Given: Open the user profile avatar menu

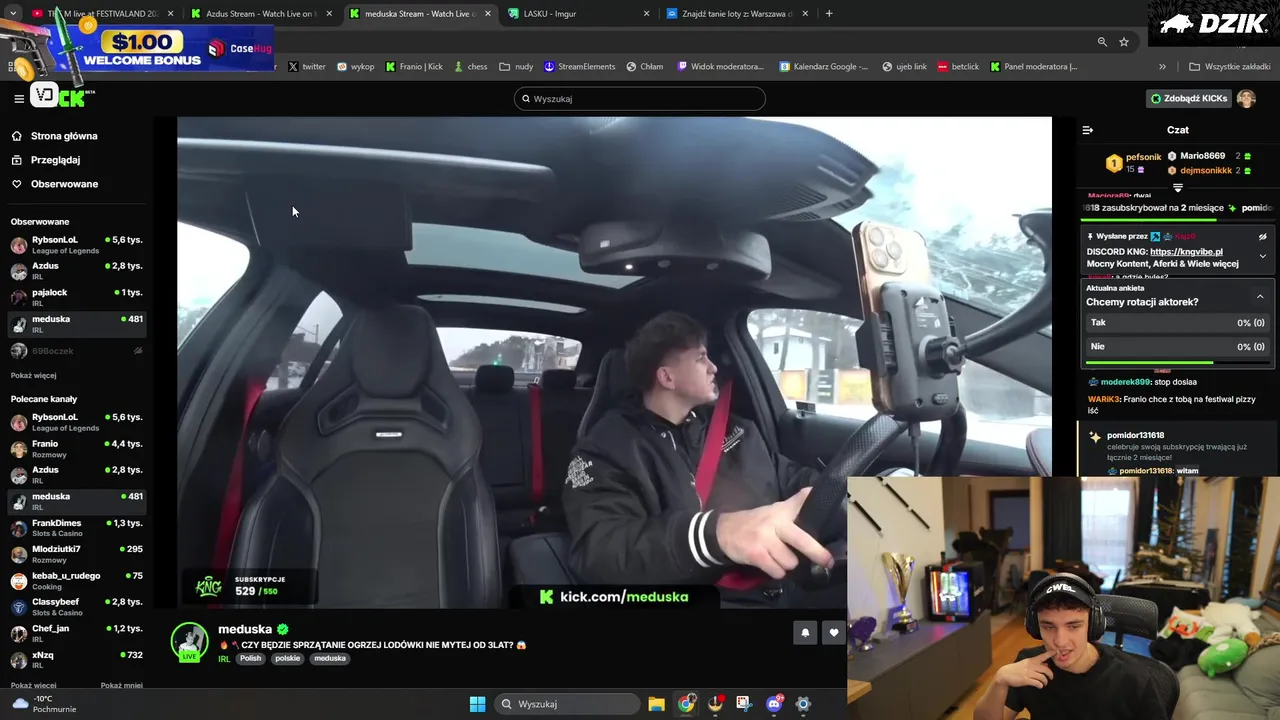Looking at the screenshot, I should pyautogui.click(x=1246, y=98).
